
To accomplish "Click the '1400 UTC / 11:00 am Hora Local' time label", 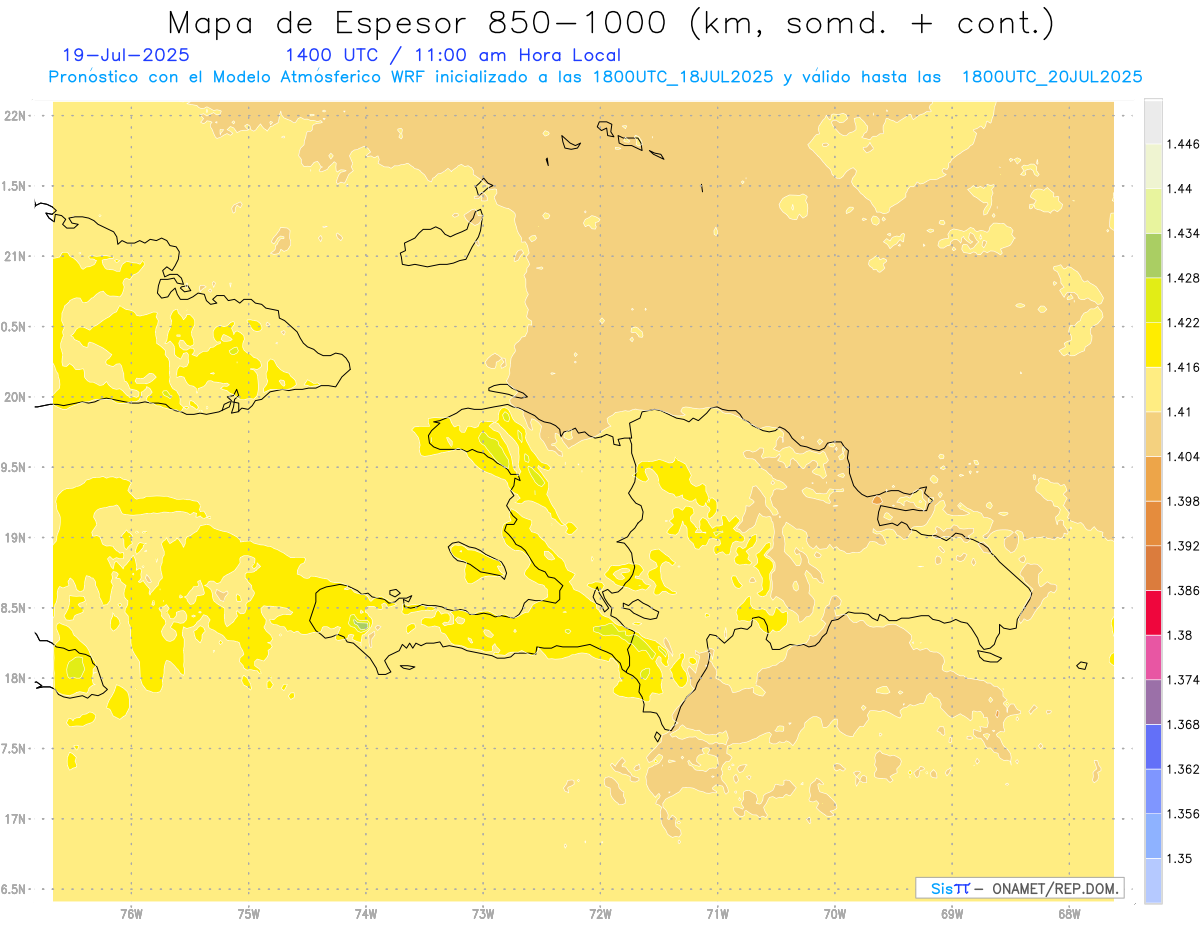I will point(452,56).
